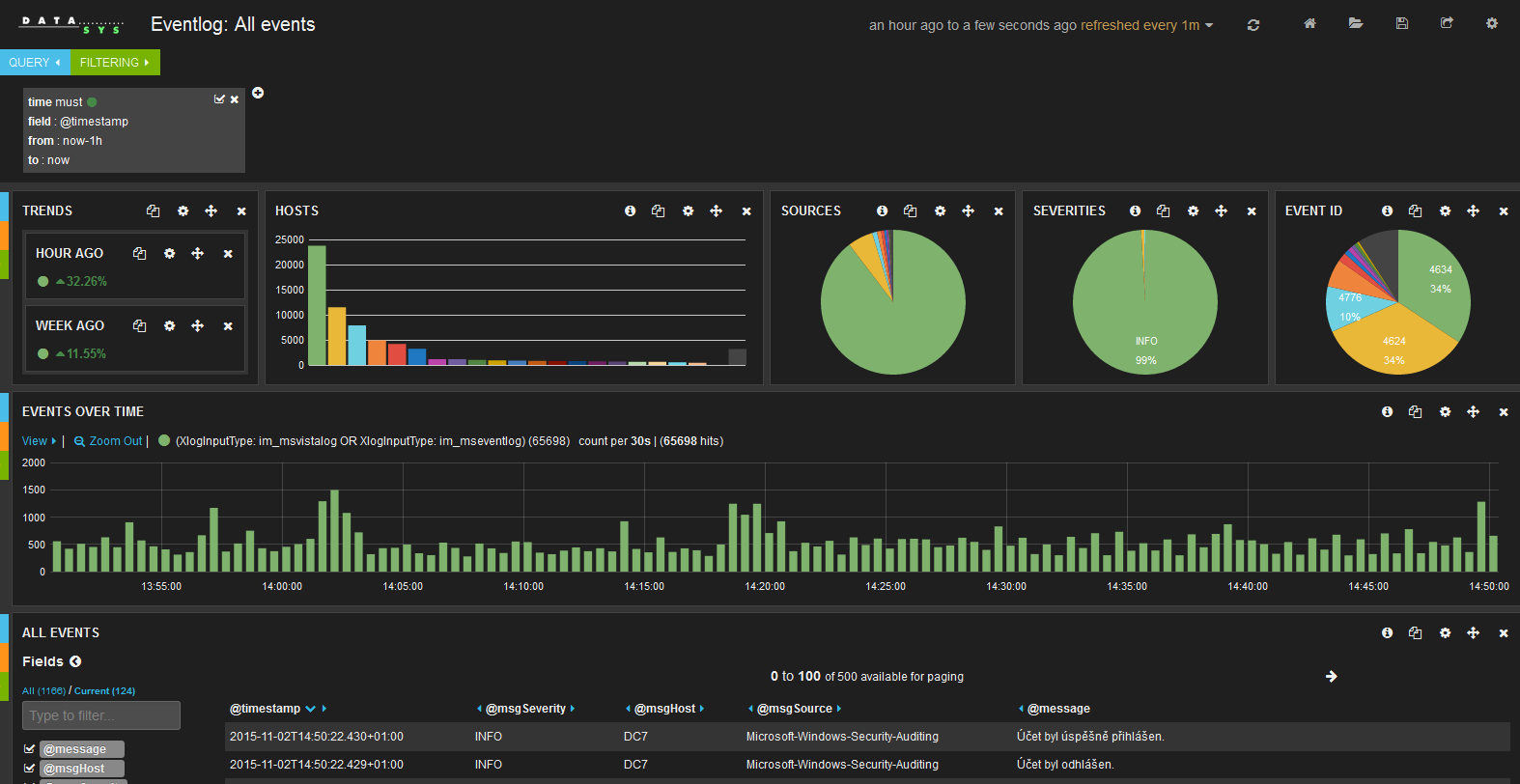Add a new filter with the plus icon

pyautogui.click(x=258, y=93)
